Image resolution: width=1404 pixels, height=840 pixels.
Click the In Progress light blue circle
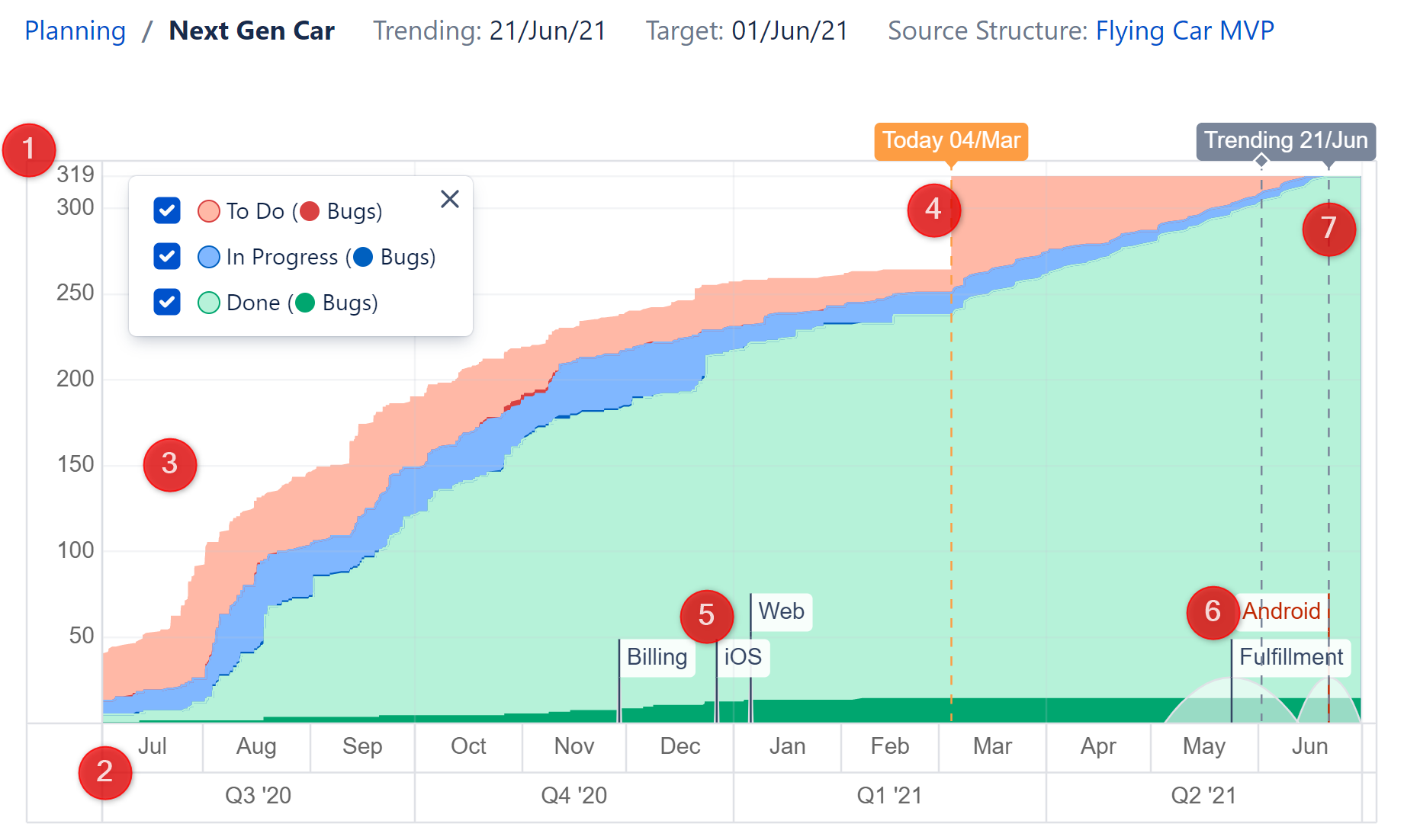coord(209,257)
